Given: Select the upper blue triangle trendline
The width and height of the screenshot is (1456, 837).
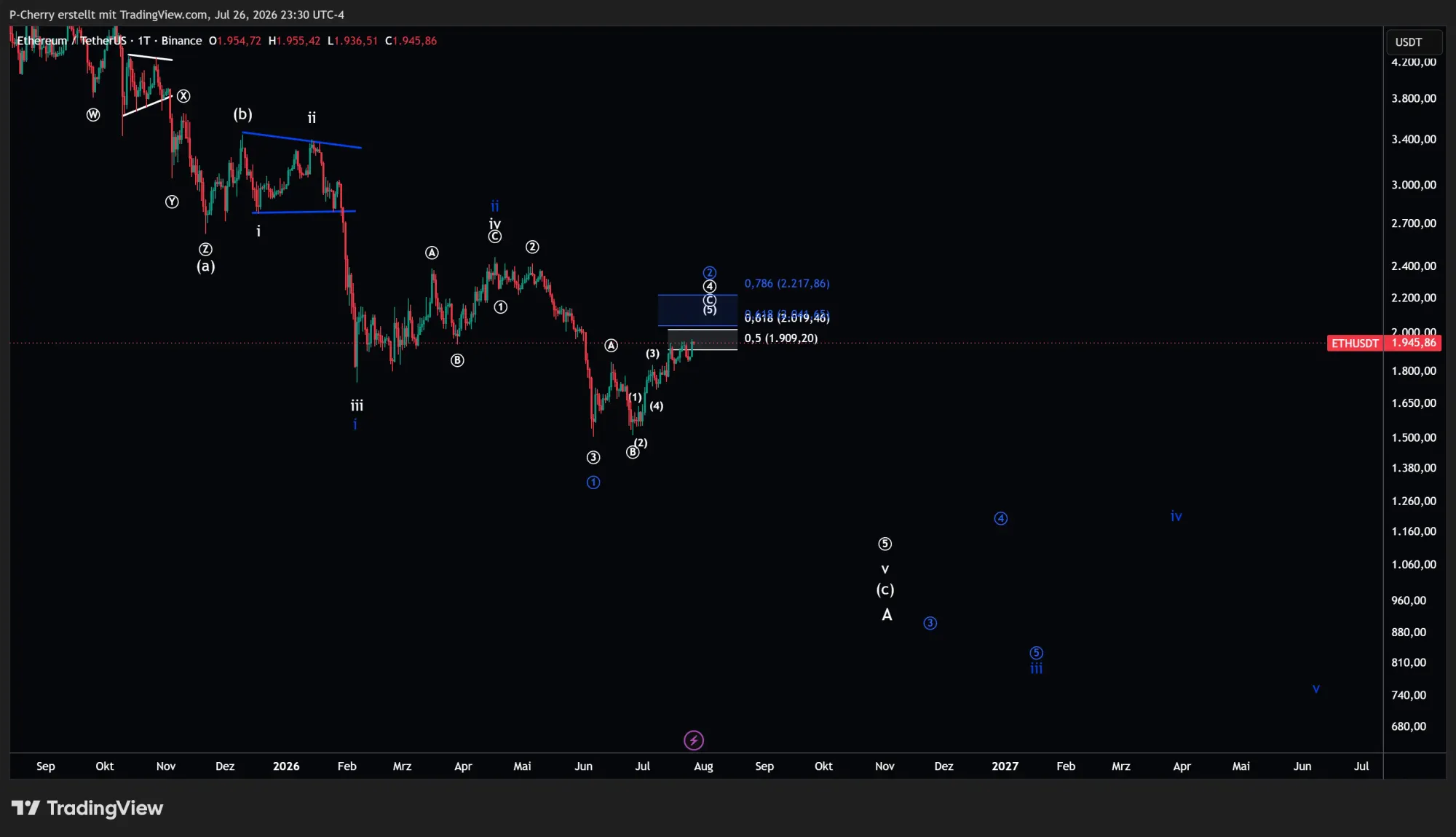Looking at the screenshot, I should pyautogui.click(x=301, y=140).
